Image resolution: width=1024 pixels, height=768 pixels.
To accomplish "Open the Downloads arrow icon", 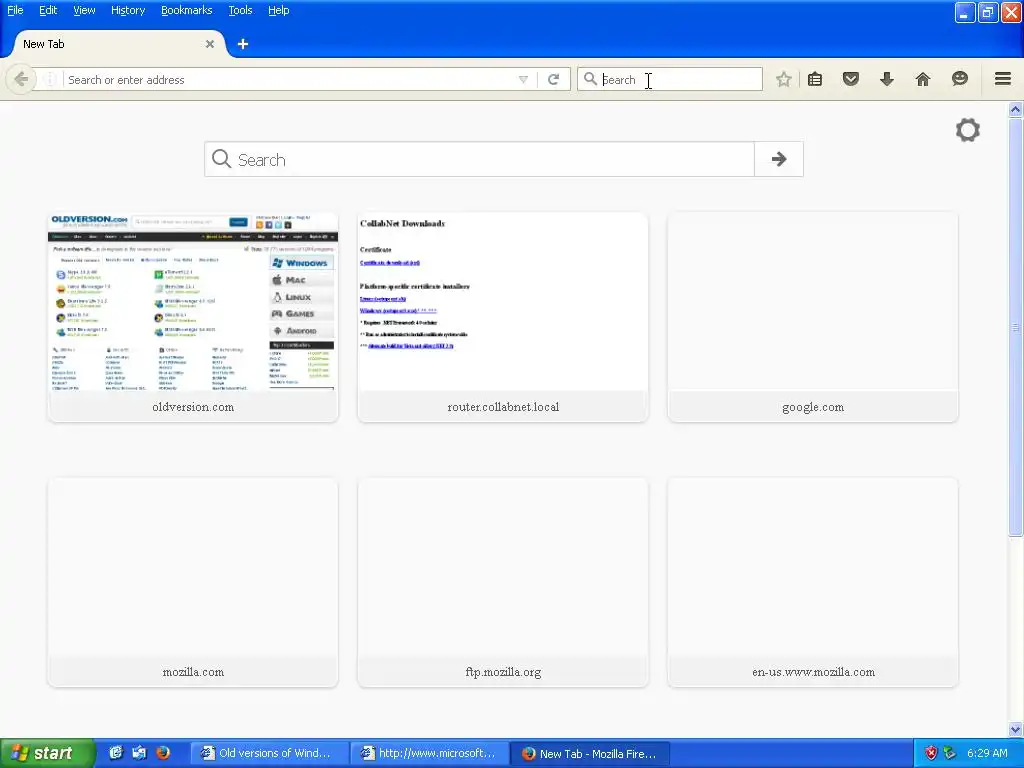I will tap(886, 80).
